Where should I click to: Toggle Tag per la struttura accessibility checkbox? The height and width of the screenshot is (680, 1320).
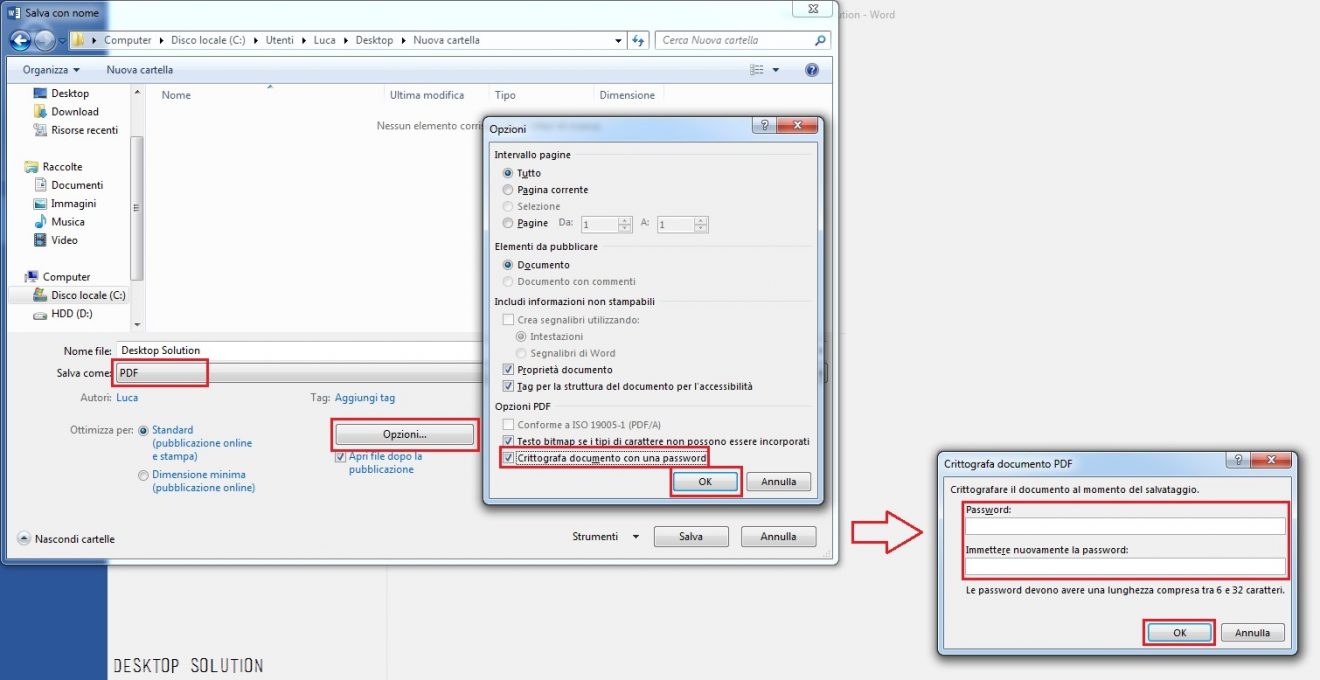[x=508, y=387]
